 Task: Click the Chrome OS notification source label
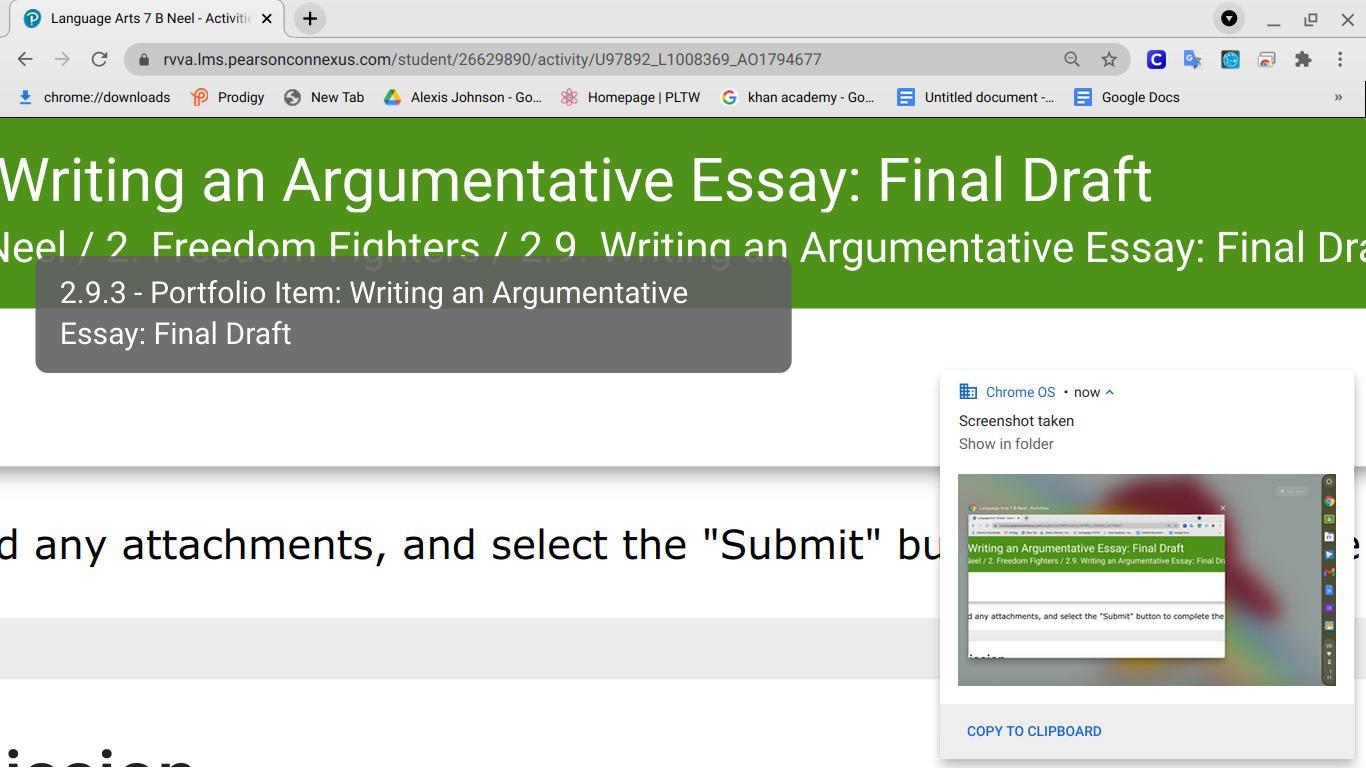point(1020,392)
